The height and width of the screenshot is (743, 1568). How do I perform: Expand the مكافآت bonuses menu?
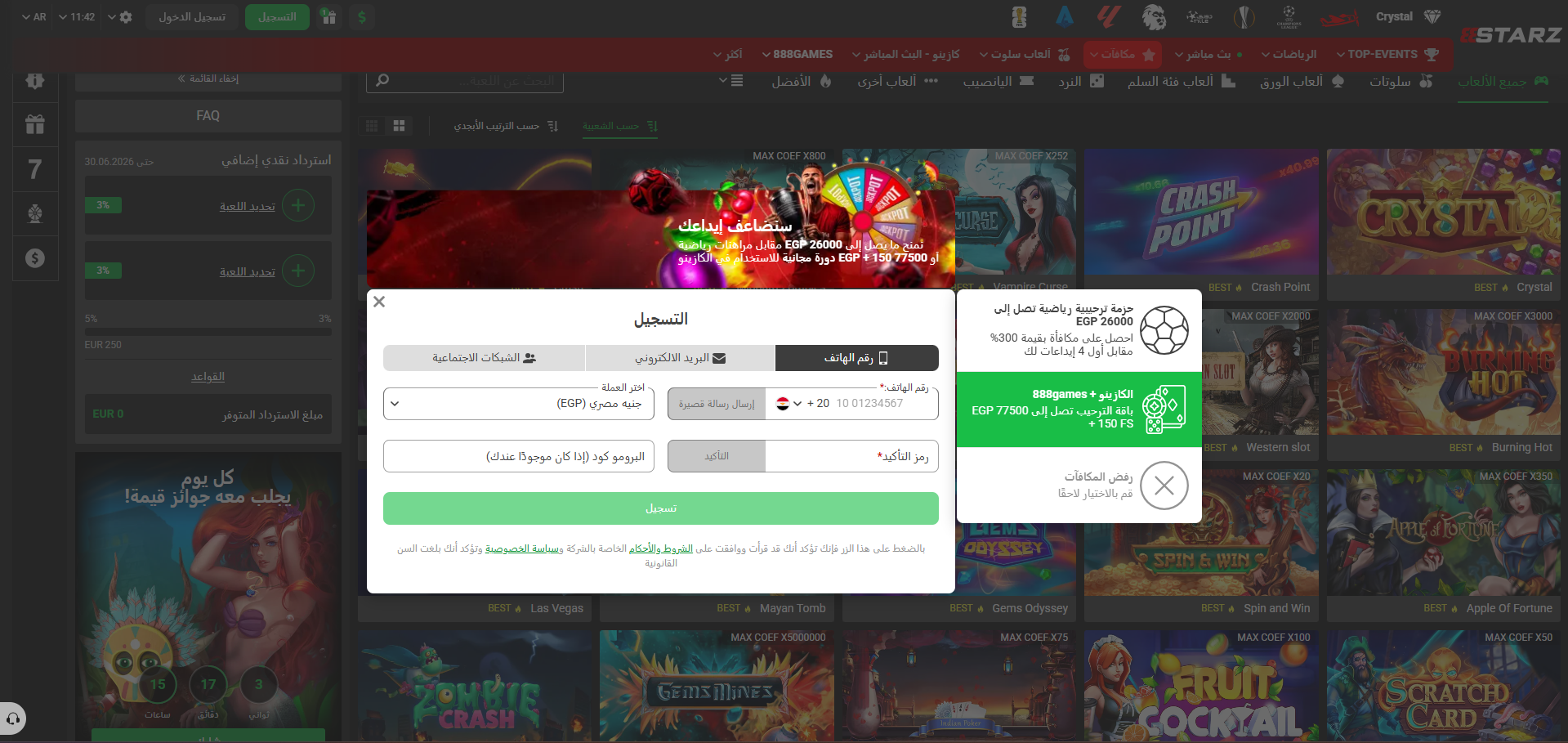(1123, 55)
